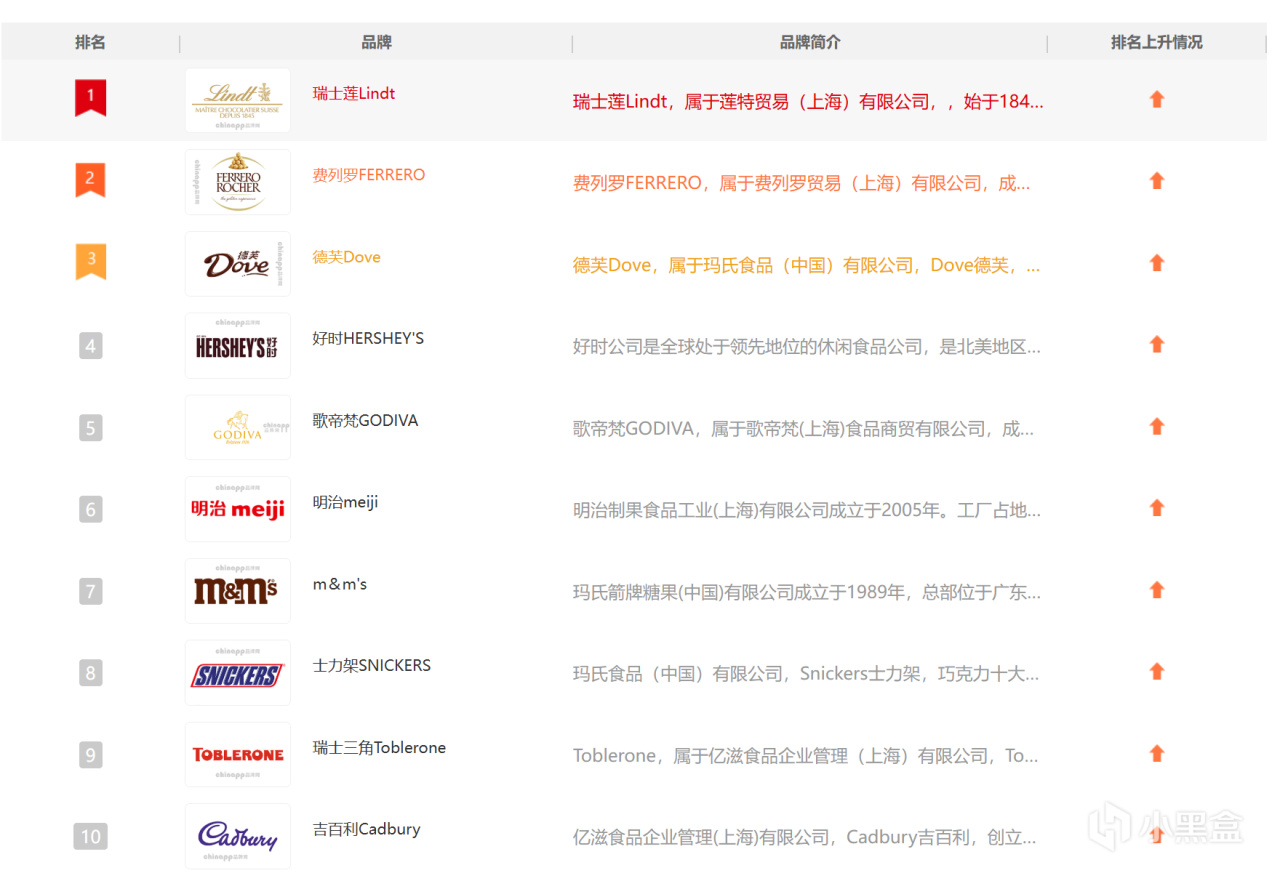
Task: Click the 品牌 column header
Action: 376,42
